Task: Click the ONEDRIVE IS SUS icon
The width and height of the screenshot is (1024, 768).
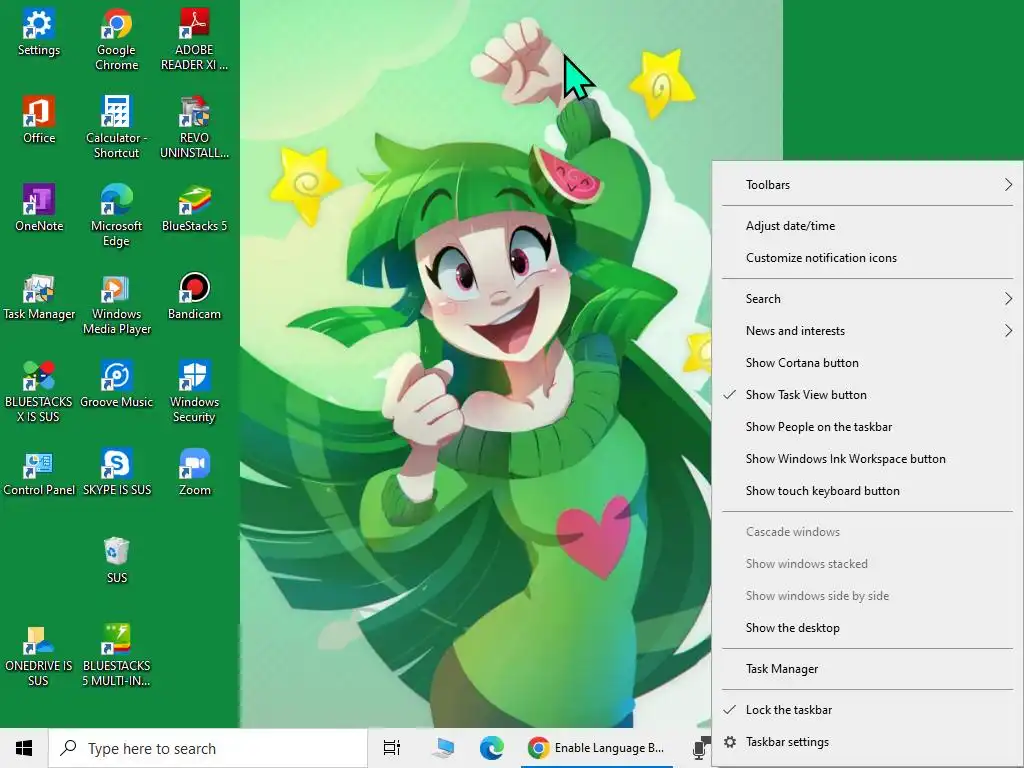Action: pyautogui.click(x=39, y=656)
